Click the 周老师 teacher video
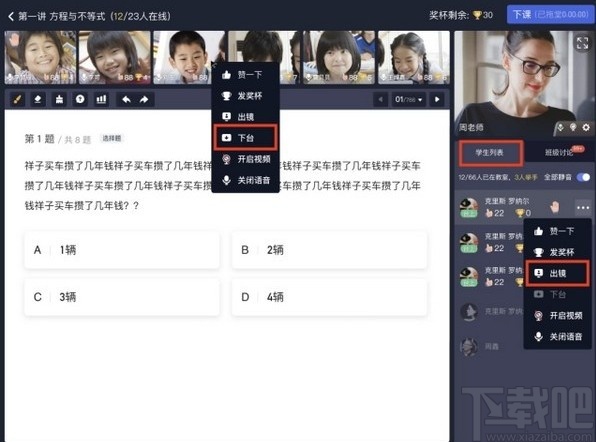The image size is (596, 442). [x=524, y=84]
